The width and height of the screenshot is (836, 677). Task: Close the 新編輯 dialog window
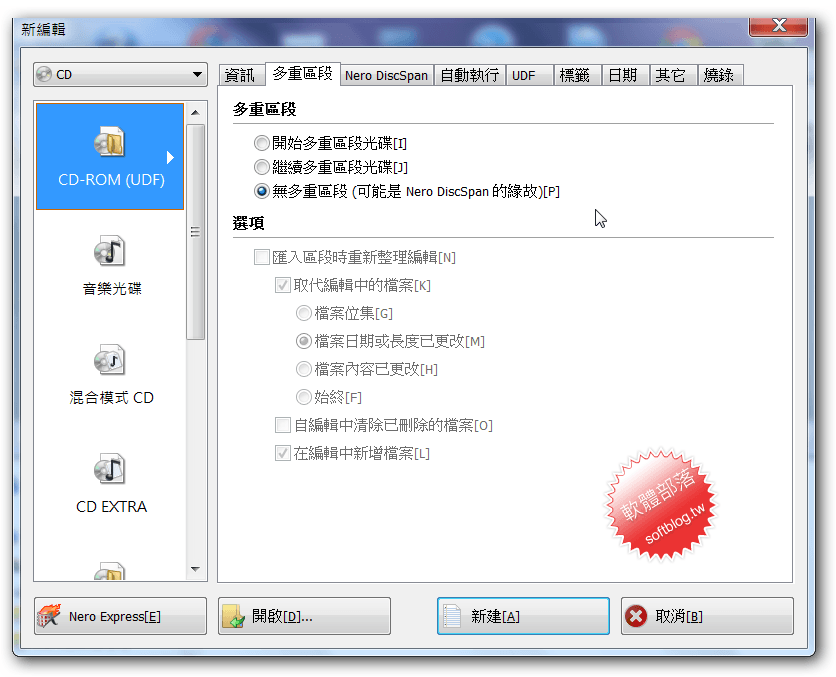[x=778, y=25]
